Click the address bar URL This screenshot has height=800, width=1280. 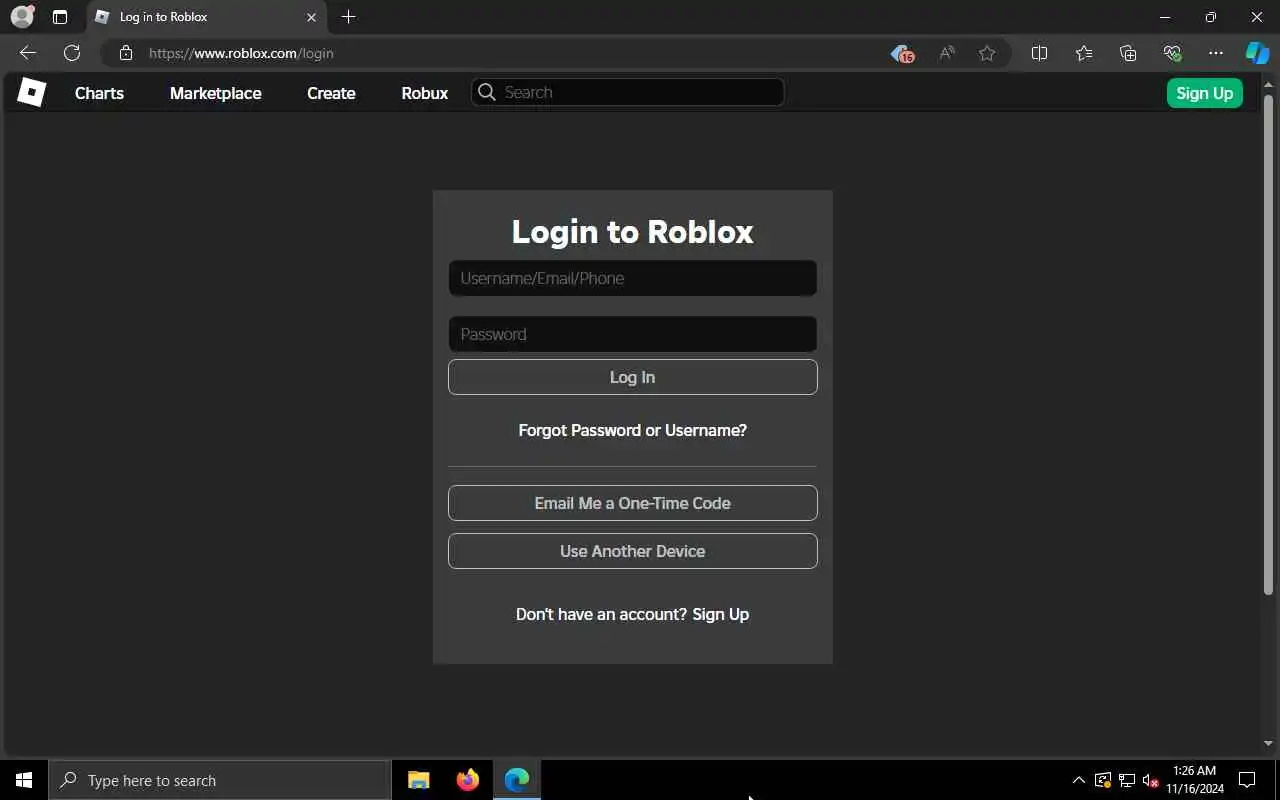point(241,53)
